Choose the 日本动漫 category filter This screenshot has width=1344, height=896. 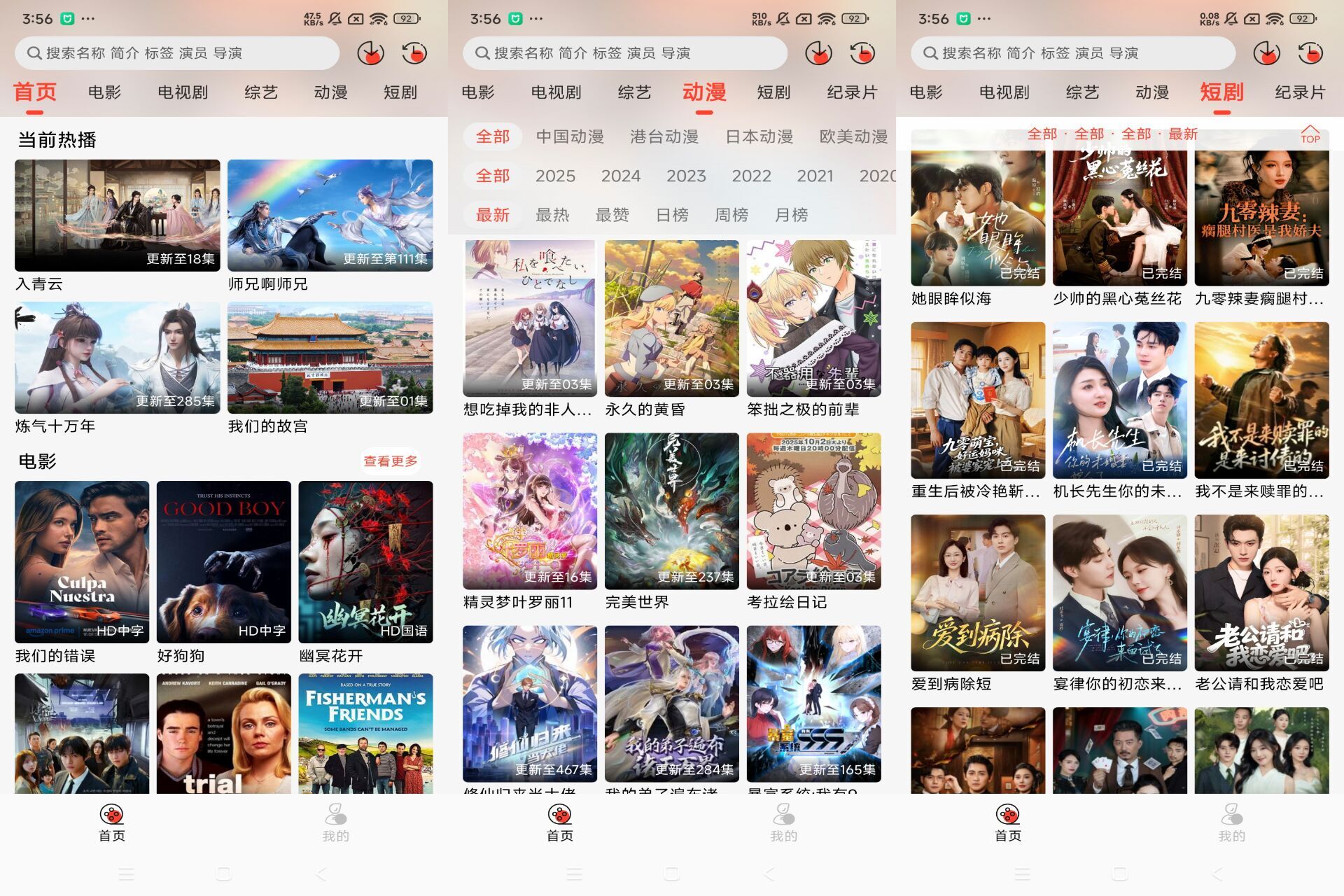click(x=760, y=136)
